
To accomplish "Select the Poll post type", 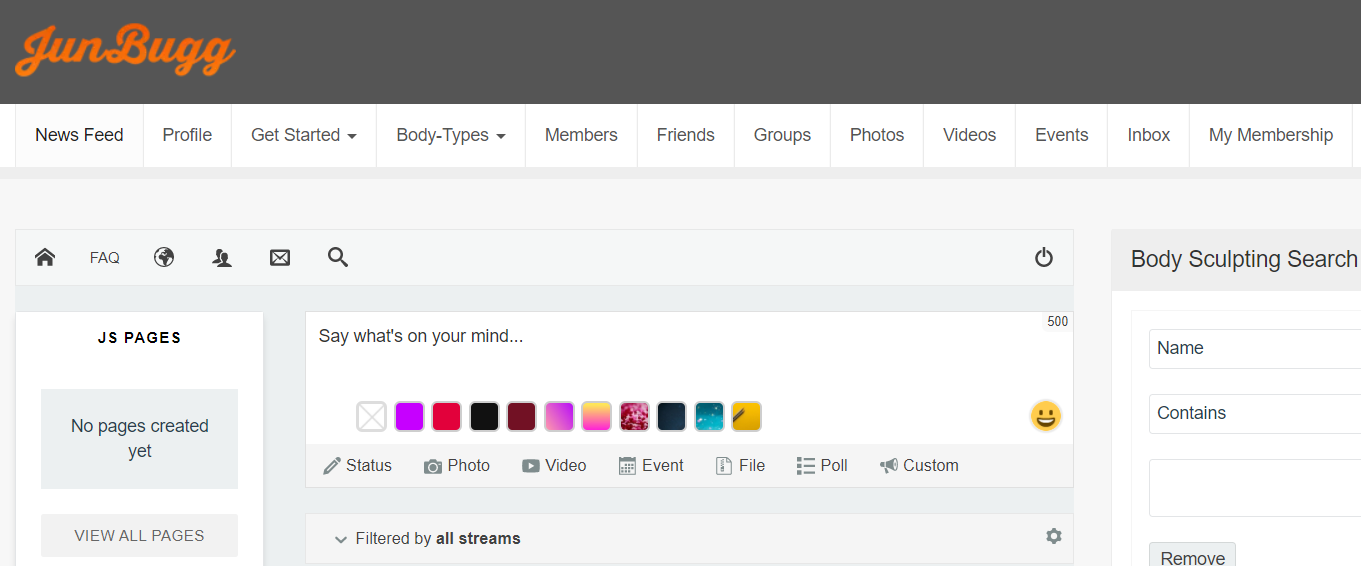I will tap(822, 466).
